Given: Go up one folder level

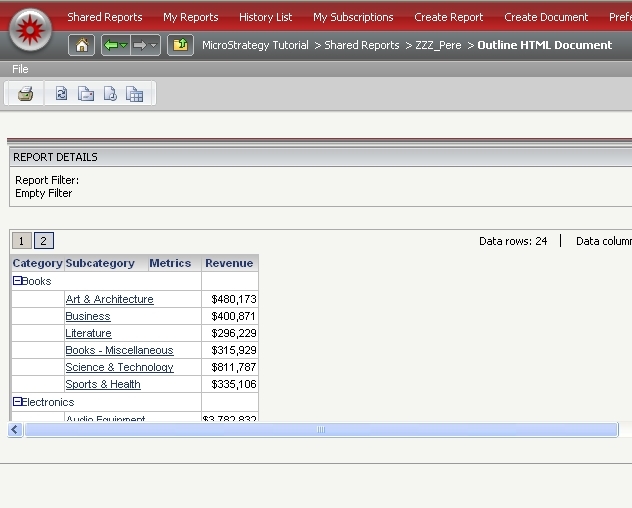Looking at the screenshot, I should [180, 45].
